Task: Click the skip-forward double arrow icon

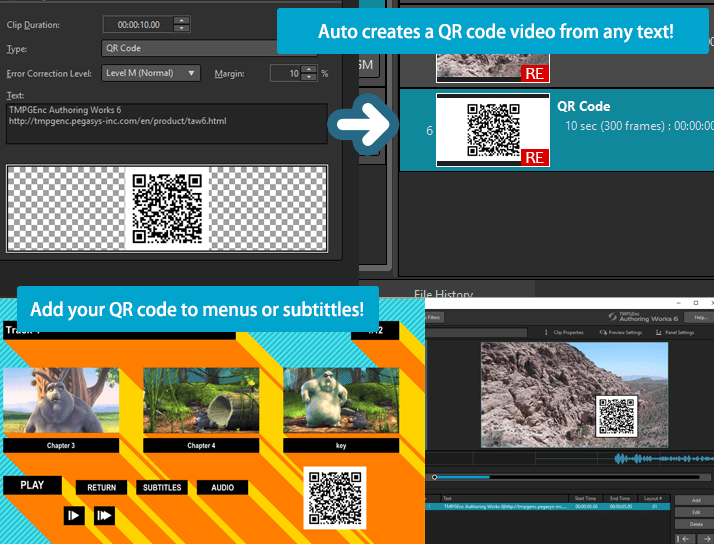Action: point(104,515)
